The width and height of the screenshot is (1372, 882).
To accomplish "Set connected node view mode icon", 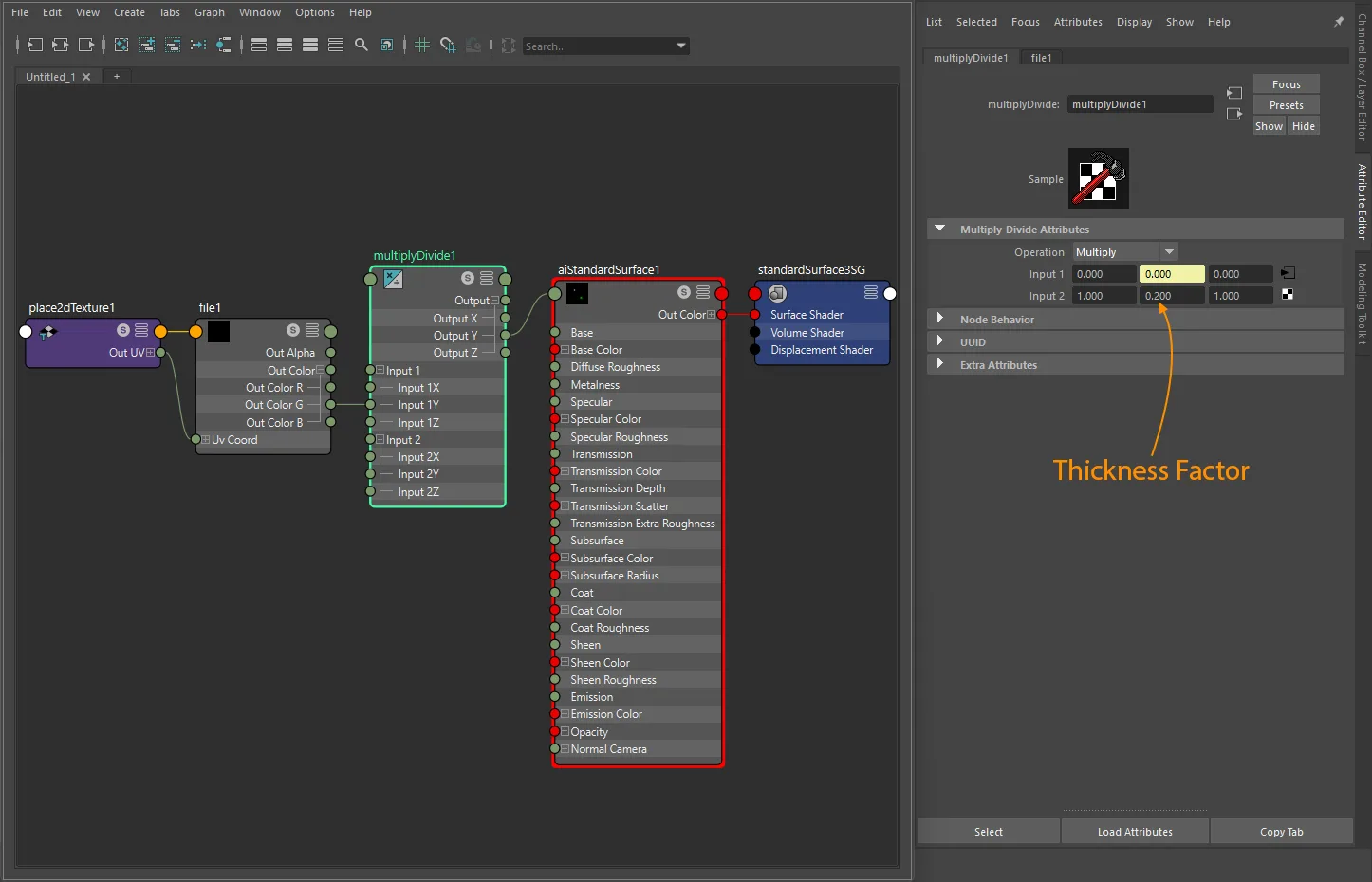I will click(285, 45).
